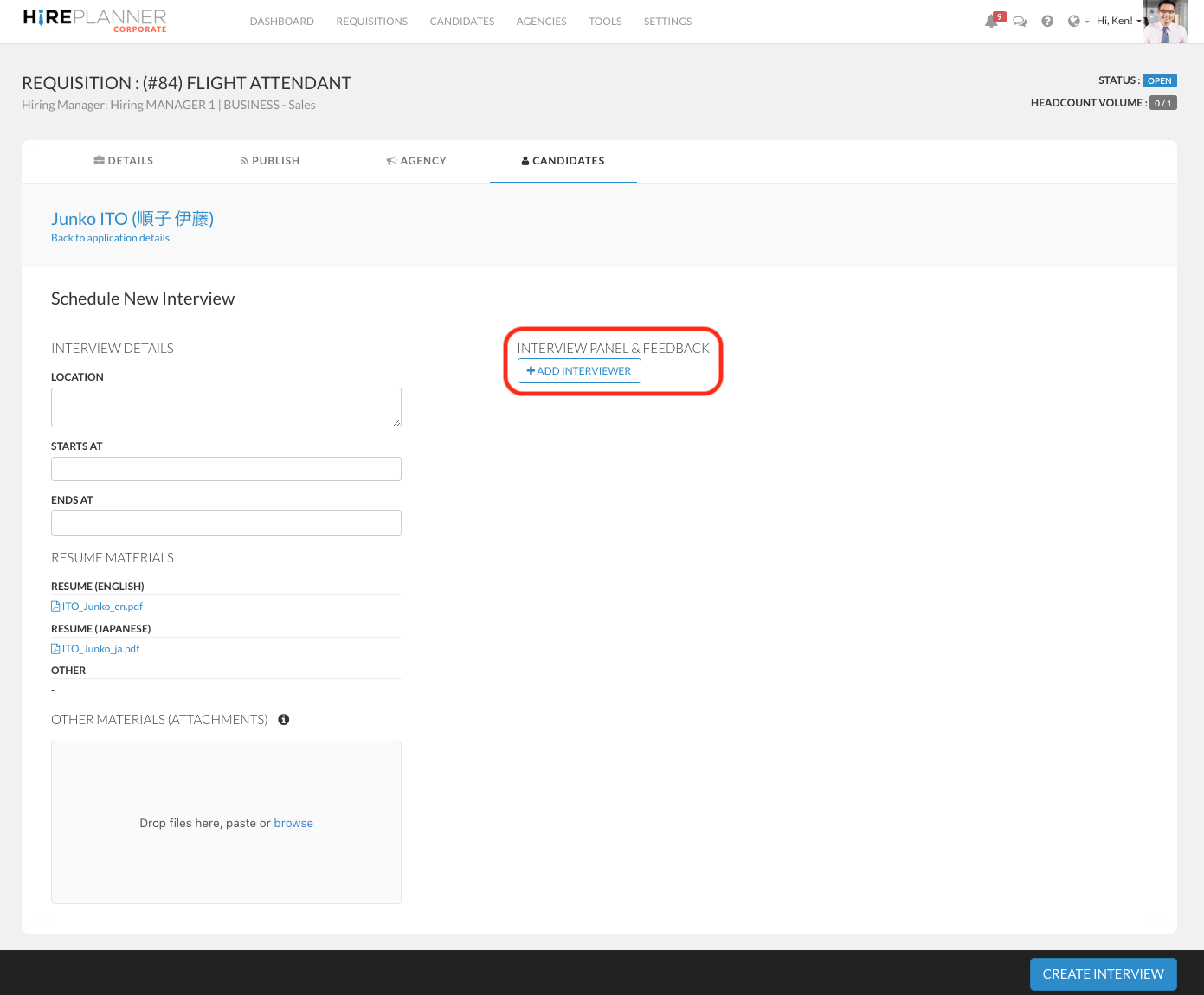This screenshot has height=995, width=1204.
Task: Open the Requisitions menu
Action: [x=371, y=22]
